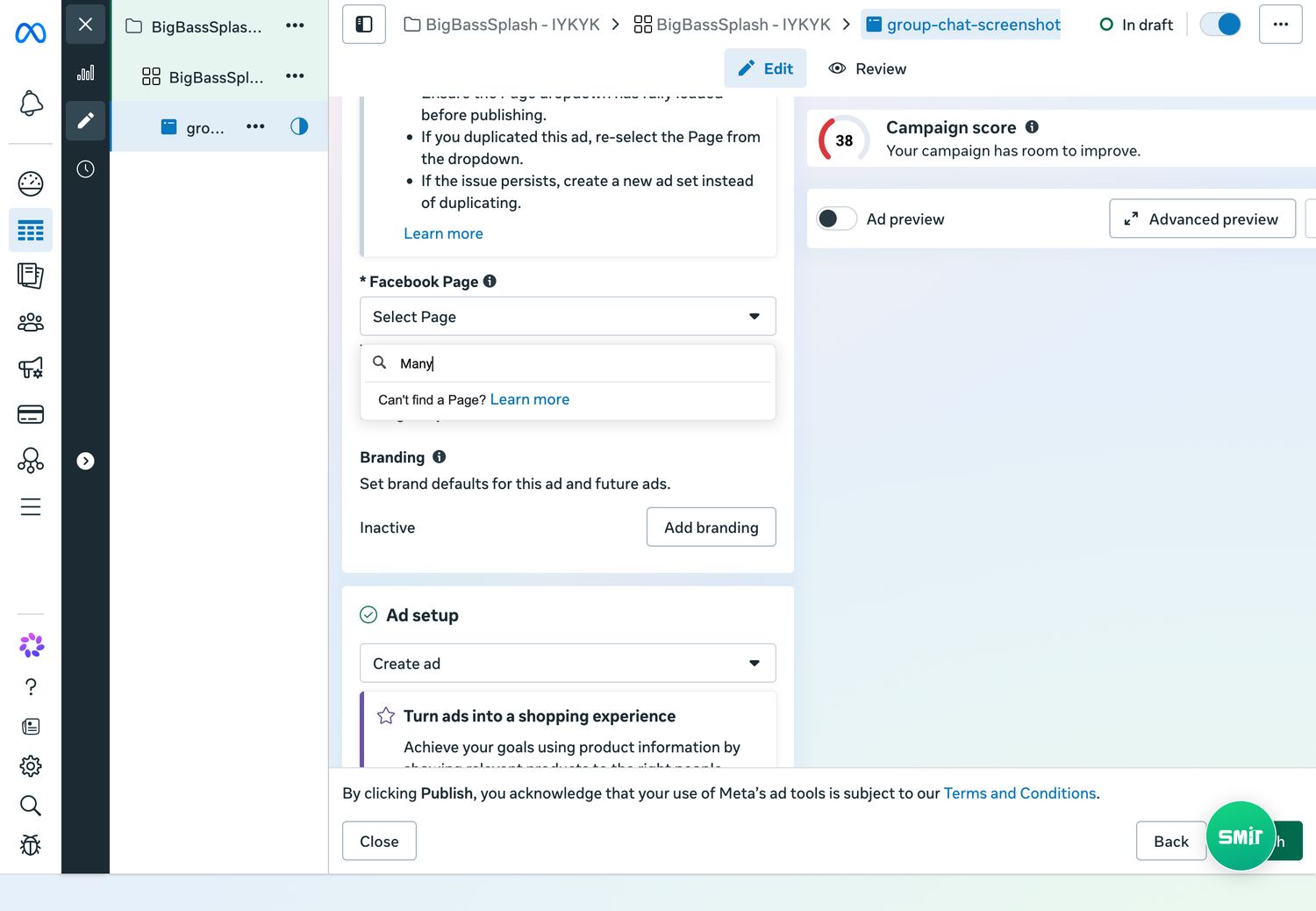
Task: Click the SMIT green floating badge
Action: 1241,836
